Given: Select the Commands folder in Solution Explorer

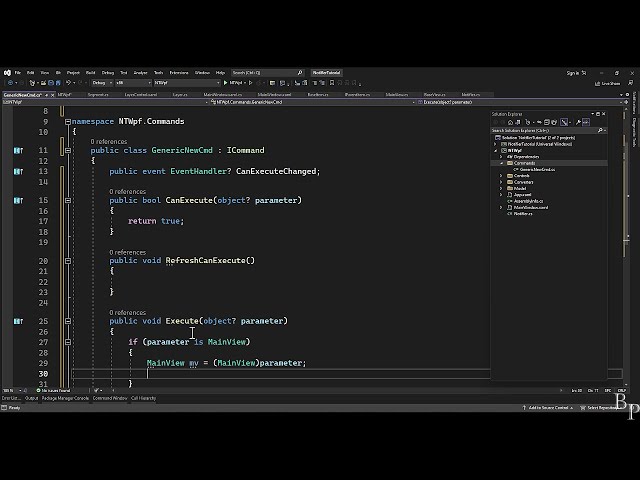Looking at the screenshot, I should coord(524,163).
